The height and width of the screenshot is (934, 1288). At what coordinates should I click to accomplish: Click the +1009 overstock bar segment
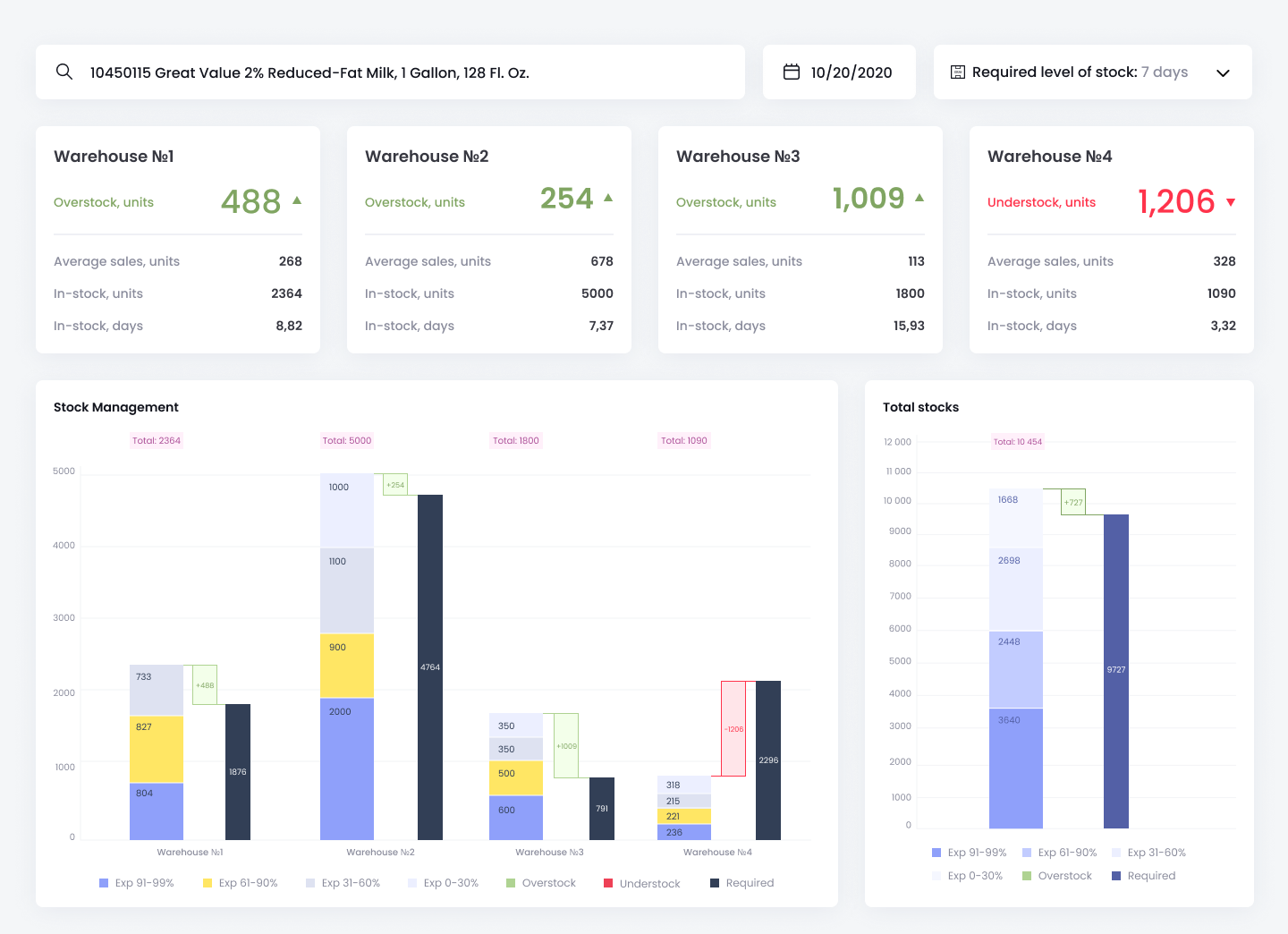(x=566, y=745)
